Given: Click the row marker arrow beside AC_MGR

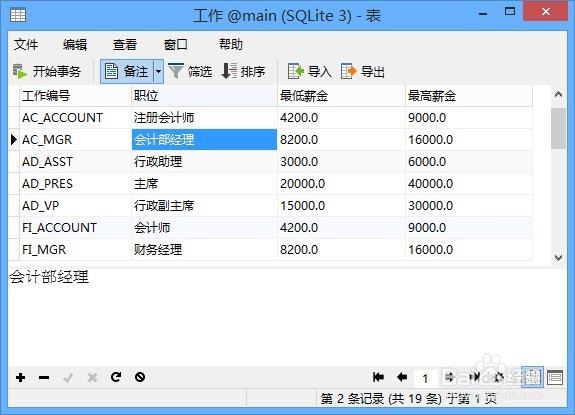Looking at the screenshot, I should [14, 140].
